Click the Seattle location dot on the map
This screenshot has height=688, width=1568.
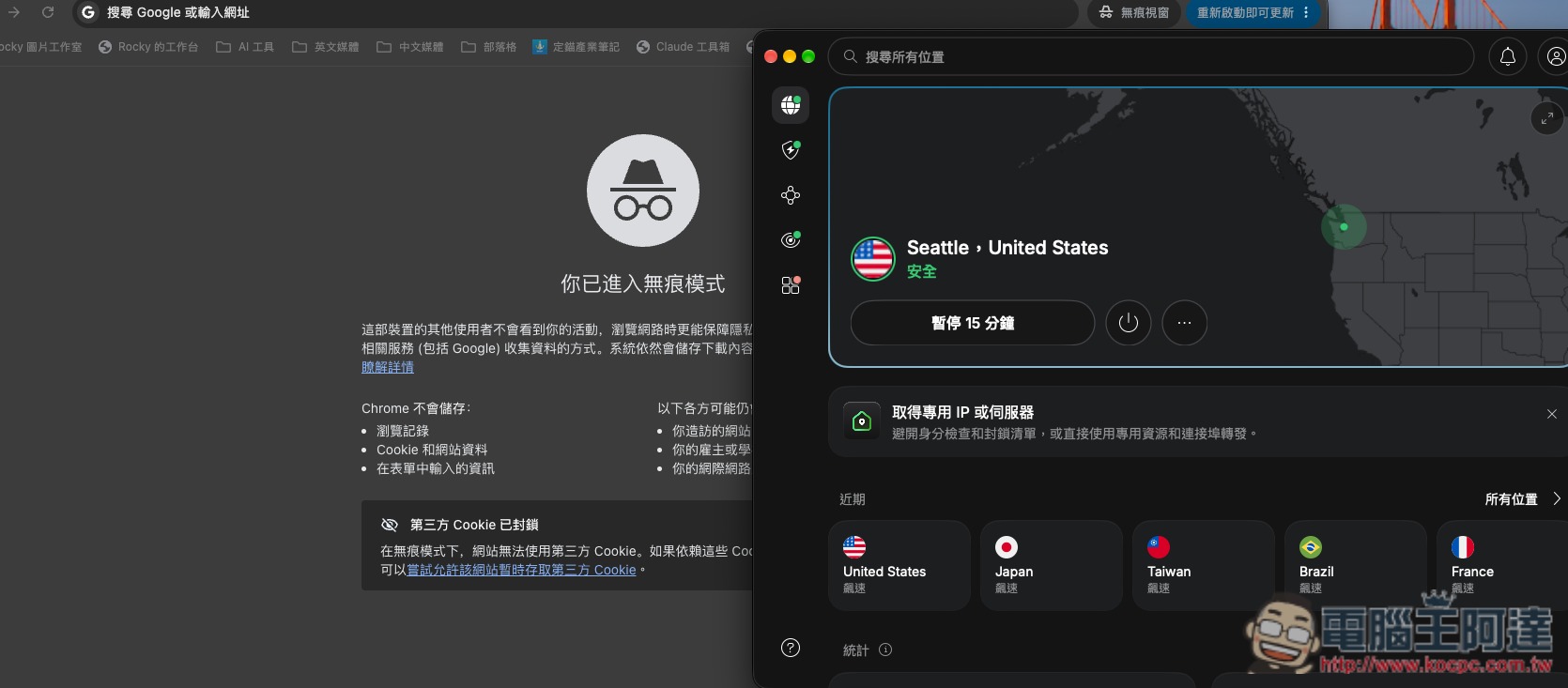[1344, 227]
